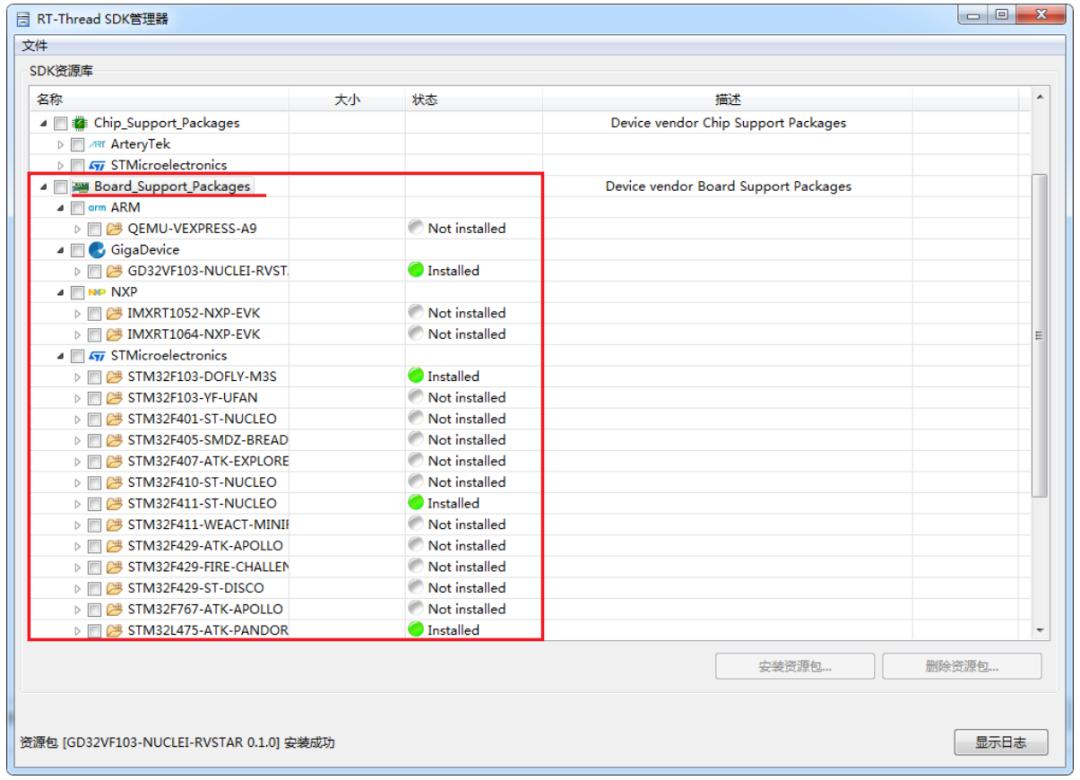
Task: Click the grey status icon for STM32F767-ATK-APOLLO
Action: tap(415, 608)
